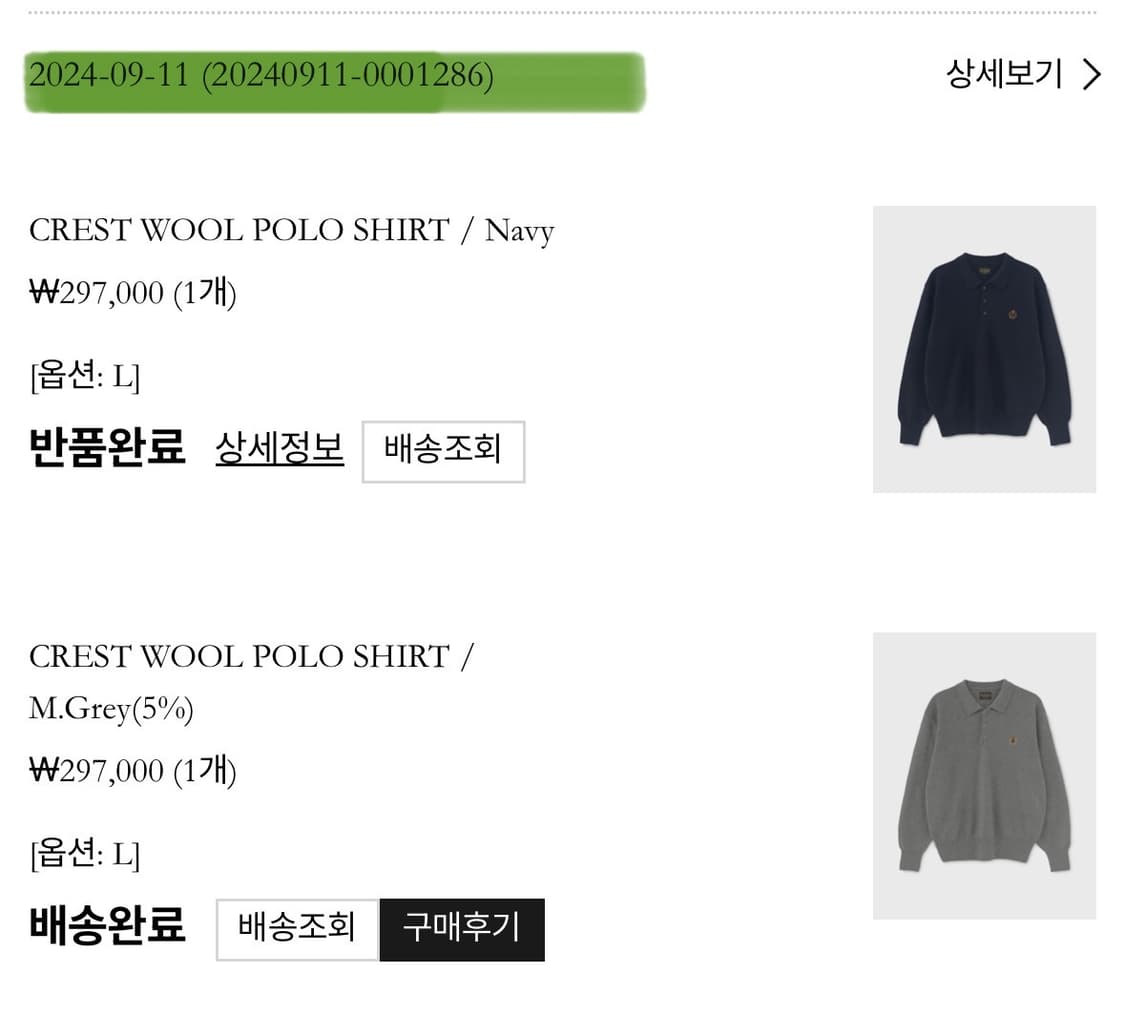
Task: Click the order date 2024-09-11
Action: click(x=108, y=75)
